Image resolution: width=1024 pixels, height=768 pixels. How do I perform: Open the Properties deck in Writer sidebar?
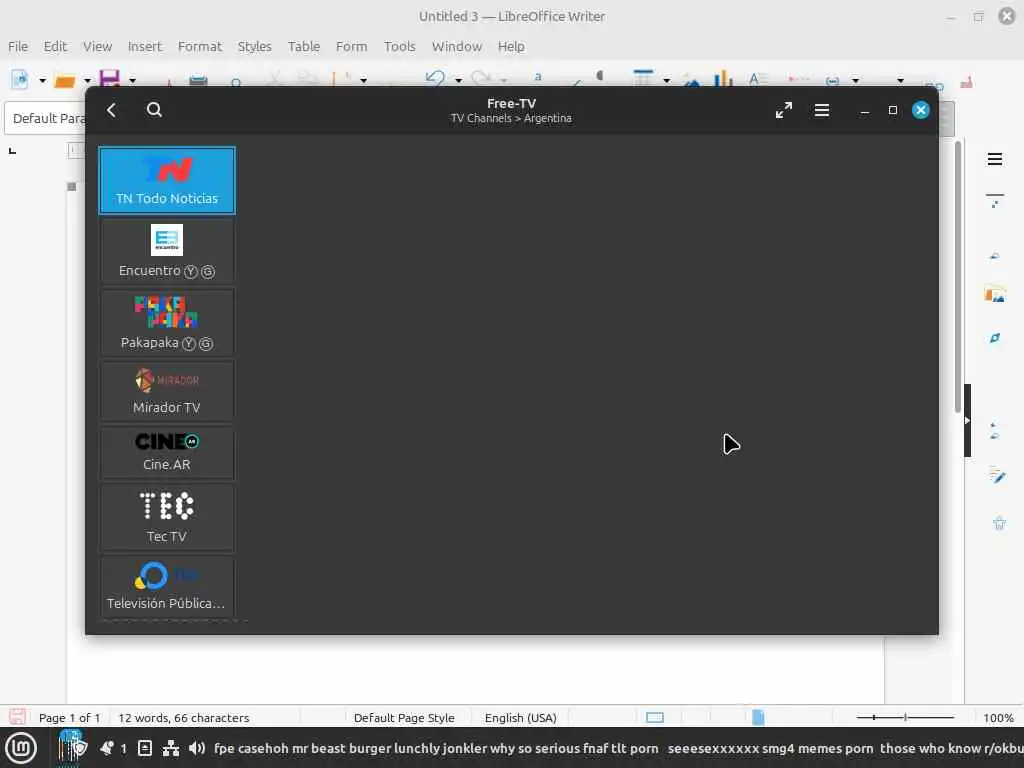coord(995,201)
